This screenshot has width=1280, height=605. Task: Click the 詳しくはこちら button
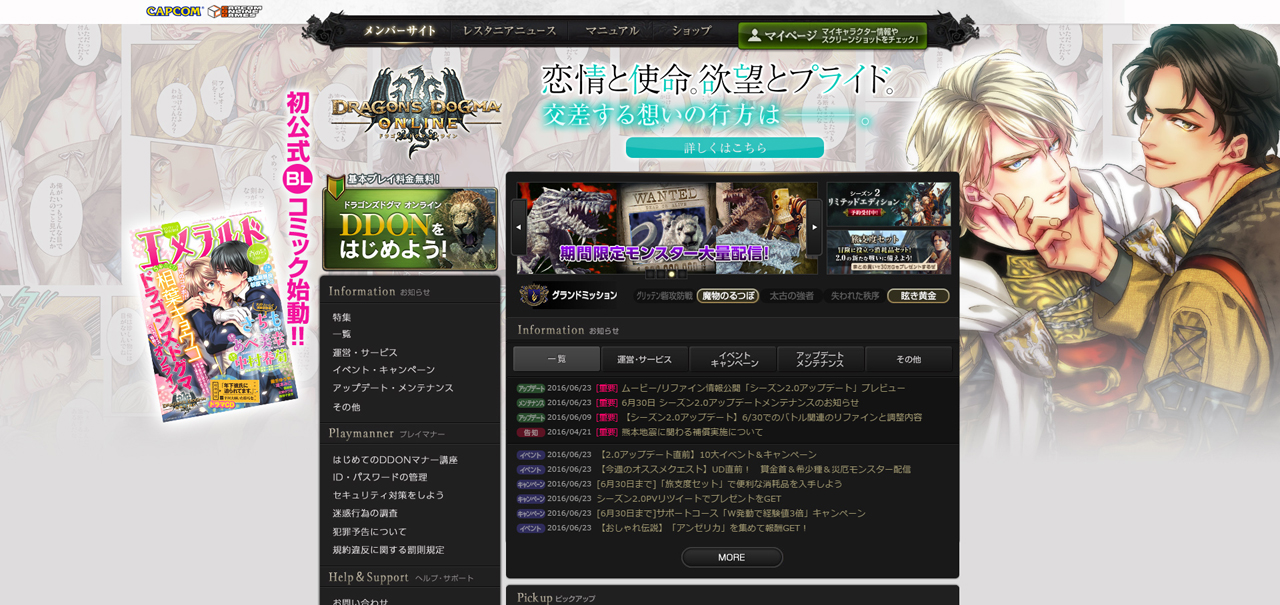(x=725, y=147)
